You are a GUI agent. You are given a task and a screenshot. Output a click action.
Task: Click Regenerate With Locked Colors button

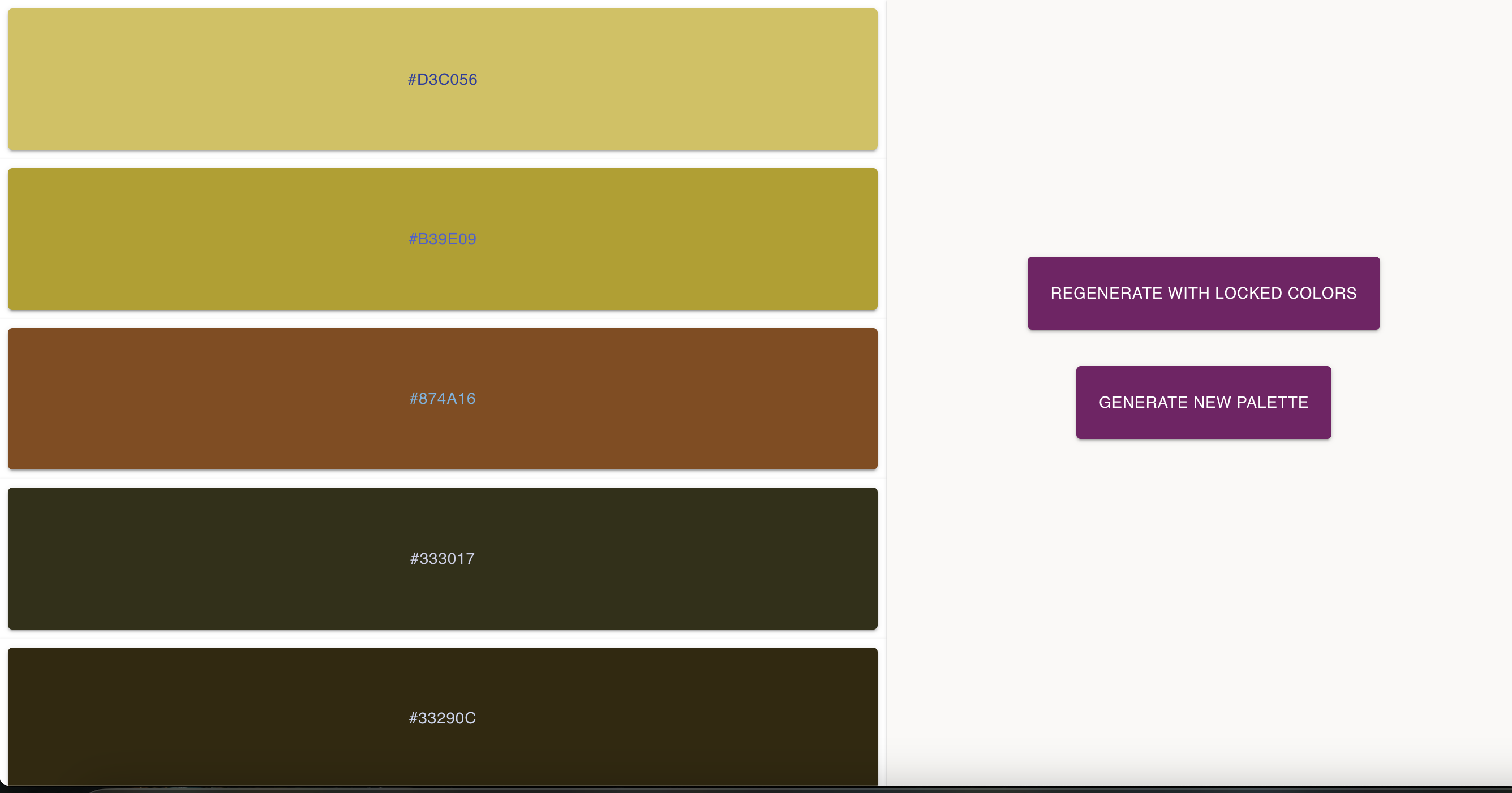pyautogui.click(x=1202, y=292)
